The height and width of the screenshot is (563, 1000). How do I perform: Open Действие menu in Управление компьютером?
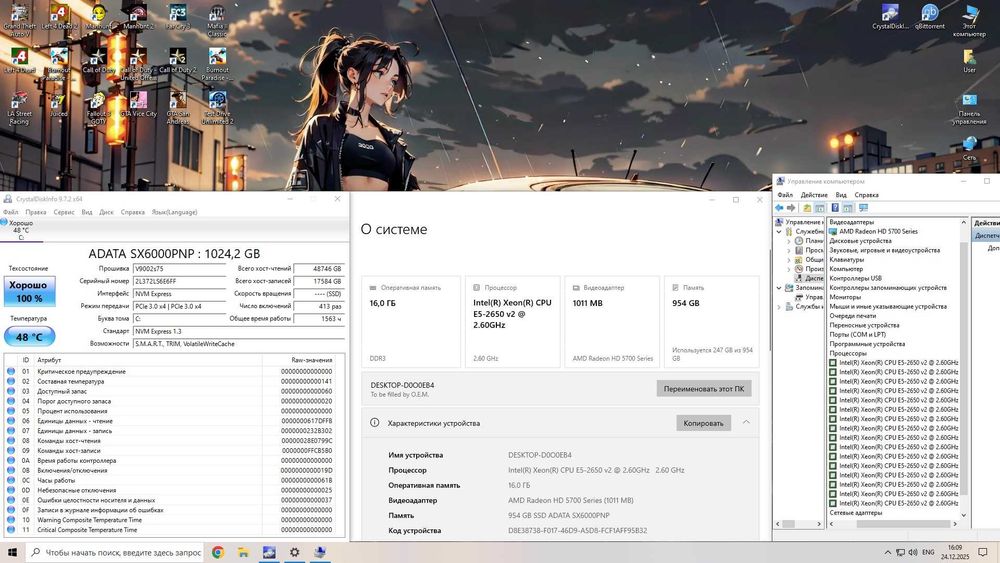click(x=814, y=195)
